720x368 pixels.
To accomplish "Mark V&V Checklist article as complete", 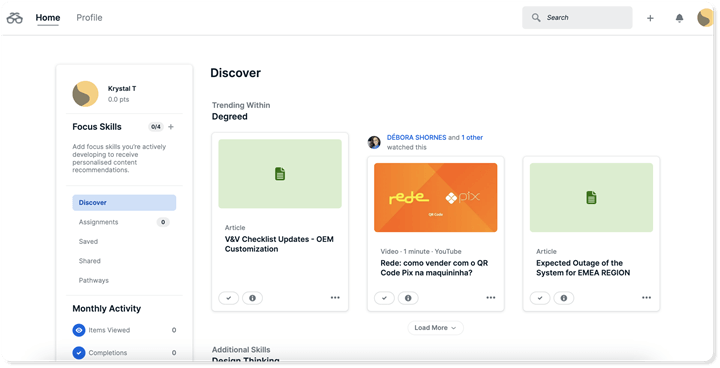I will pos(229,298).
